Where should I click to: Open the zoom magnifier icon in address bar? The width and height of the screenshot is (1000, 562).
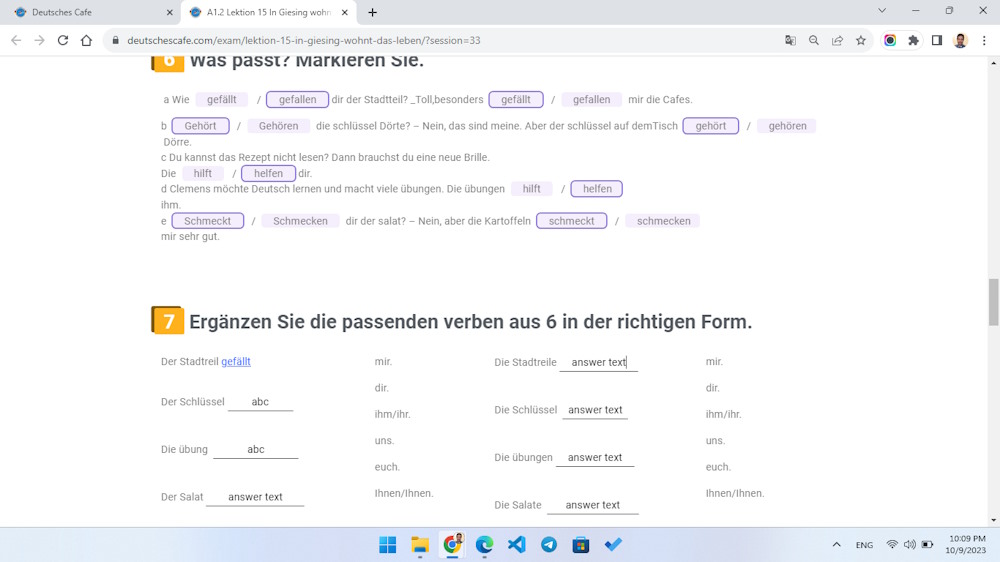point(814,40)
